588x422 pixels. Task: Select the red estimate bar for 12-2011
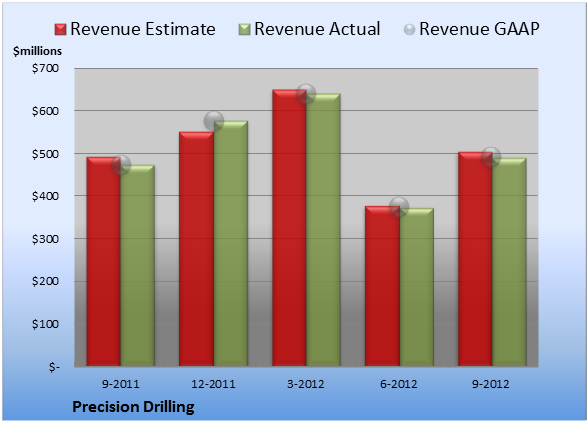point(196,249)
